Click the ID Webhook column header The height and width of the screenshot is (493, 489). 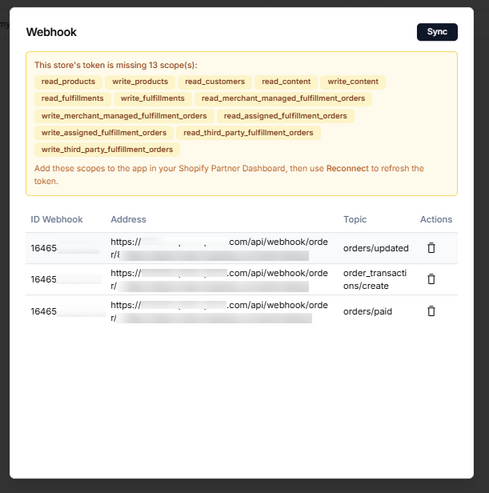click(57, 219)
